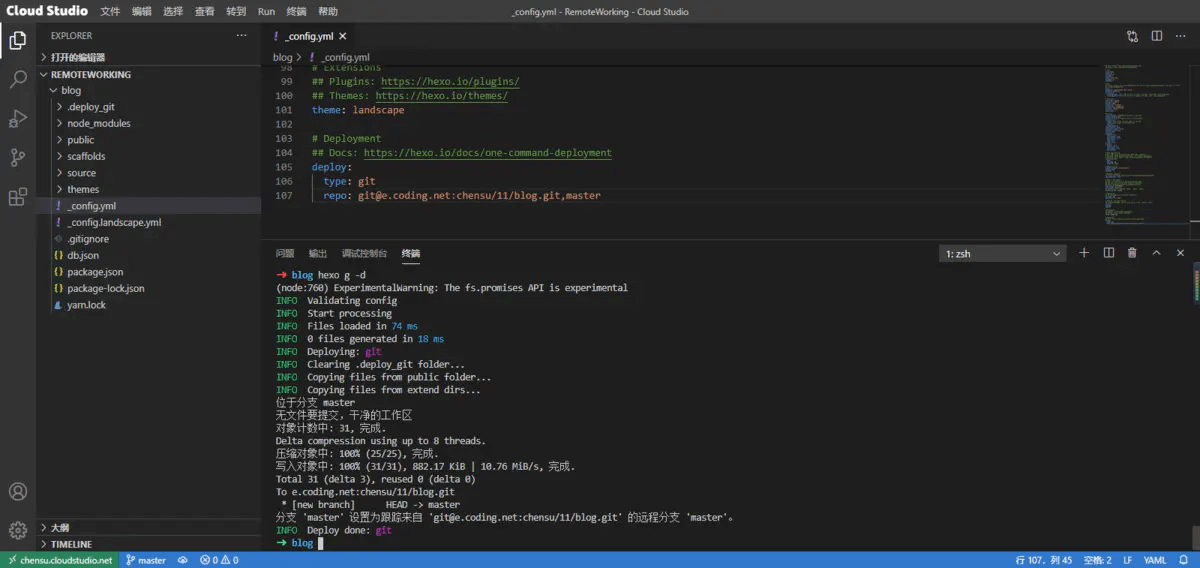
Task: Expand the source folder
Action: 149,173
